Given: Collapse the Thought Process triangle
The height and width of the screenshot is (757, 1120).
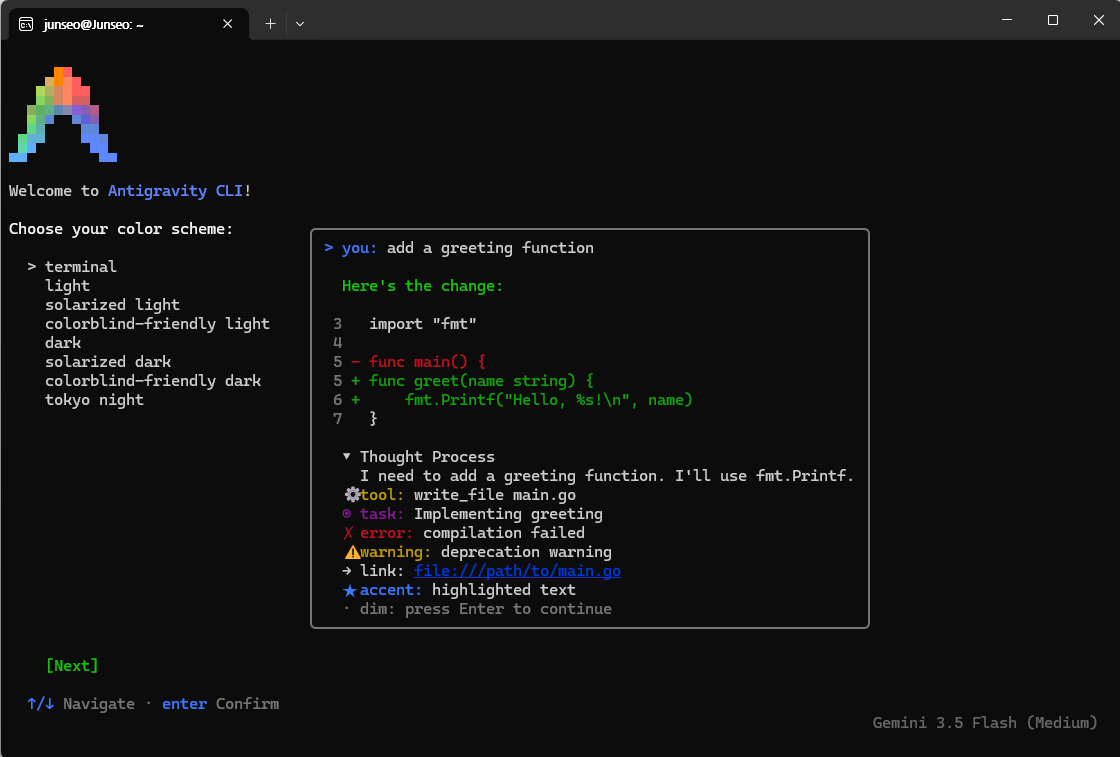Looking at the screenshot, I should click(346, 456).
